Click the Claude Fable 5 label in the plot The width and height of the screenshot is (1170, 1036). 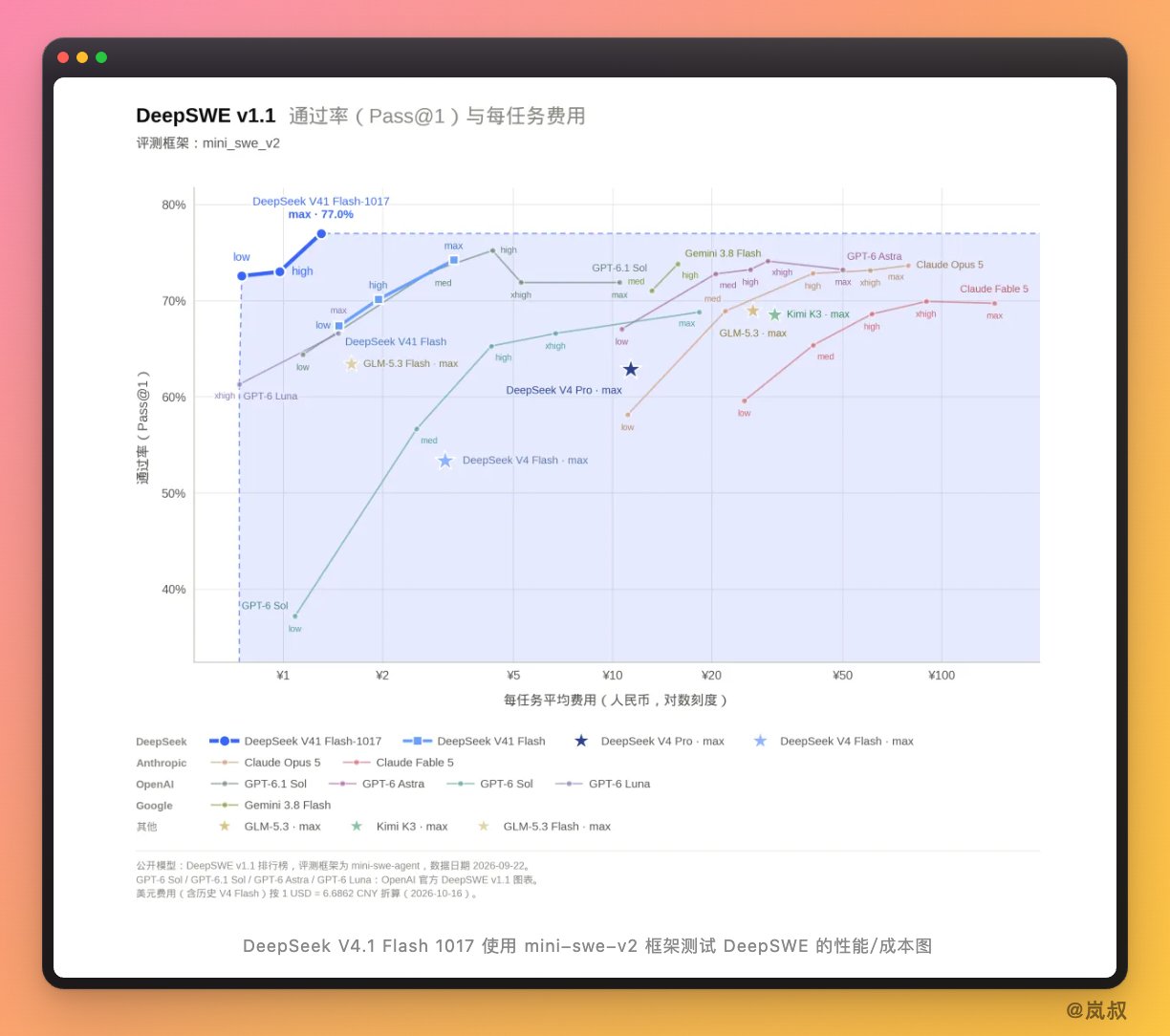click(994, 289)
